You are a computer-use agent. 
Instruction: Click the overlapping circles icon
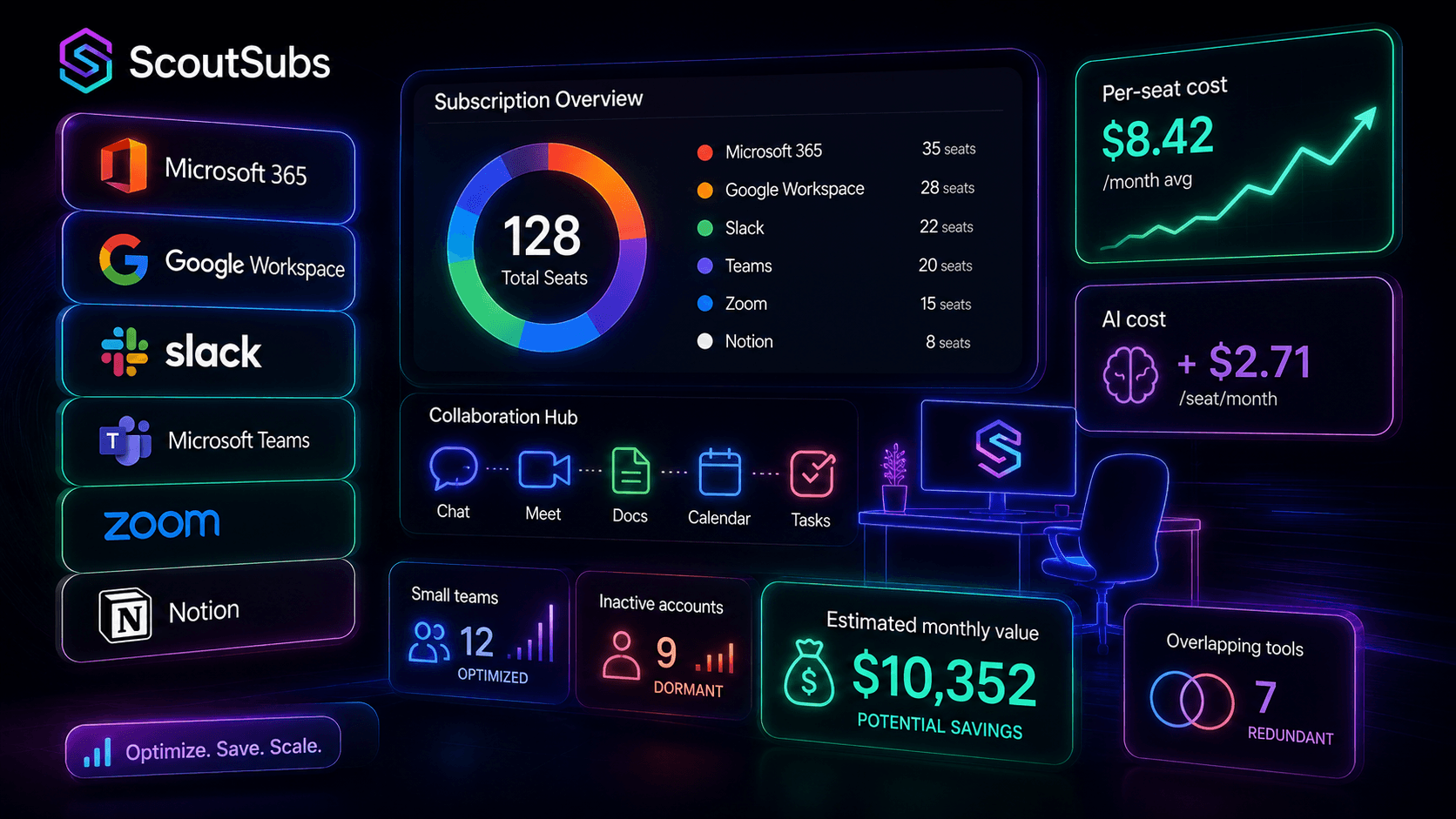click(1192, 699)
